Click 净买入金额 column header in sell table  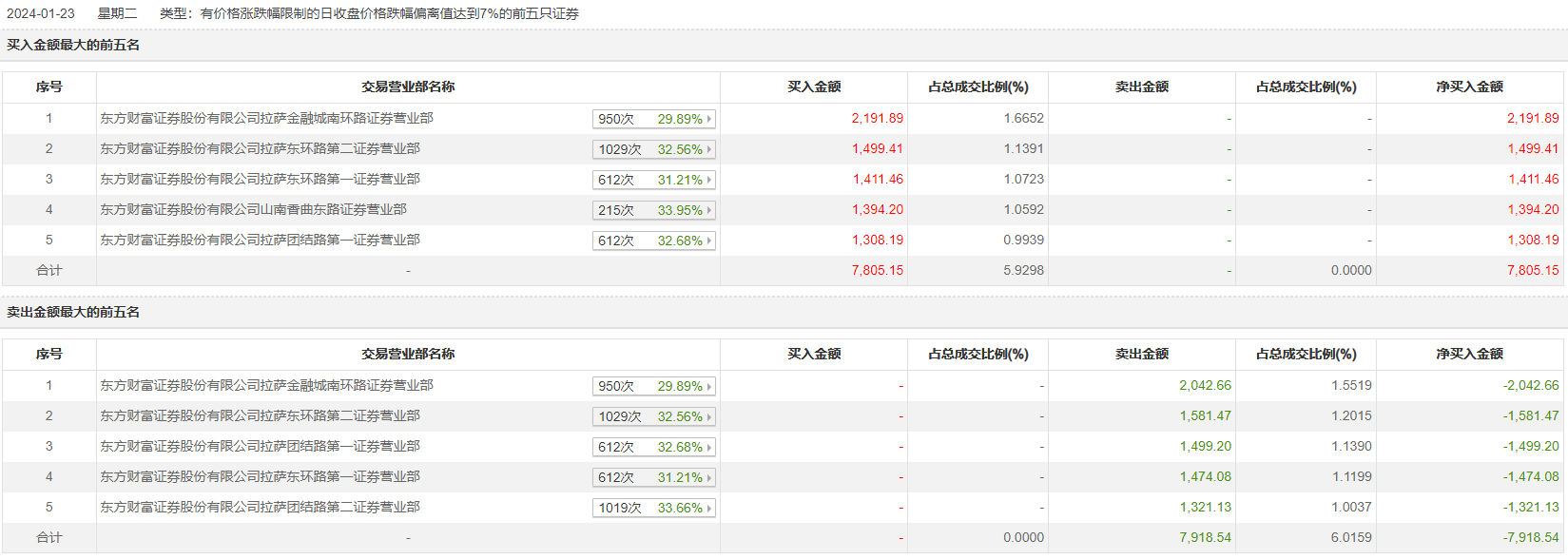tap(1469, 355)
